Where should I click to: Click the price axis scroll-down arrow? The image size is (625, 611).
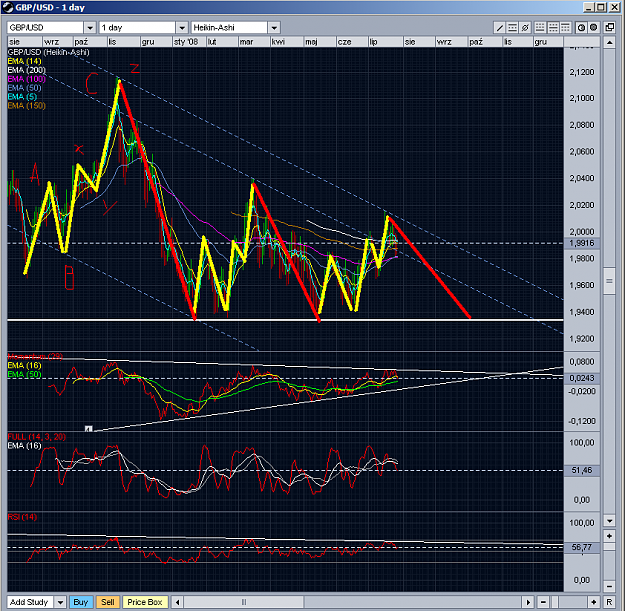pyautogui.click(x=609, y=521)
